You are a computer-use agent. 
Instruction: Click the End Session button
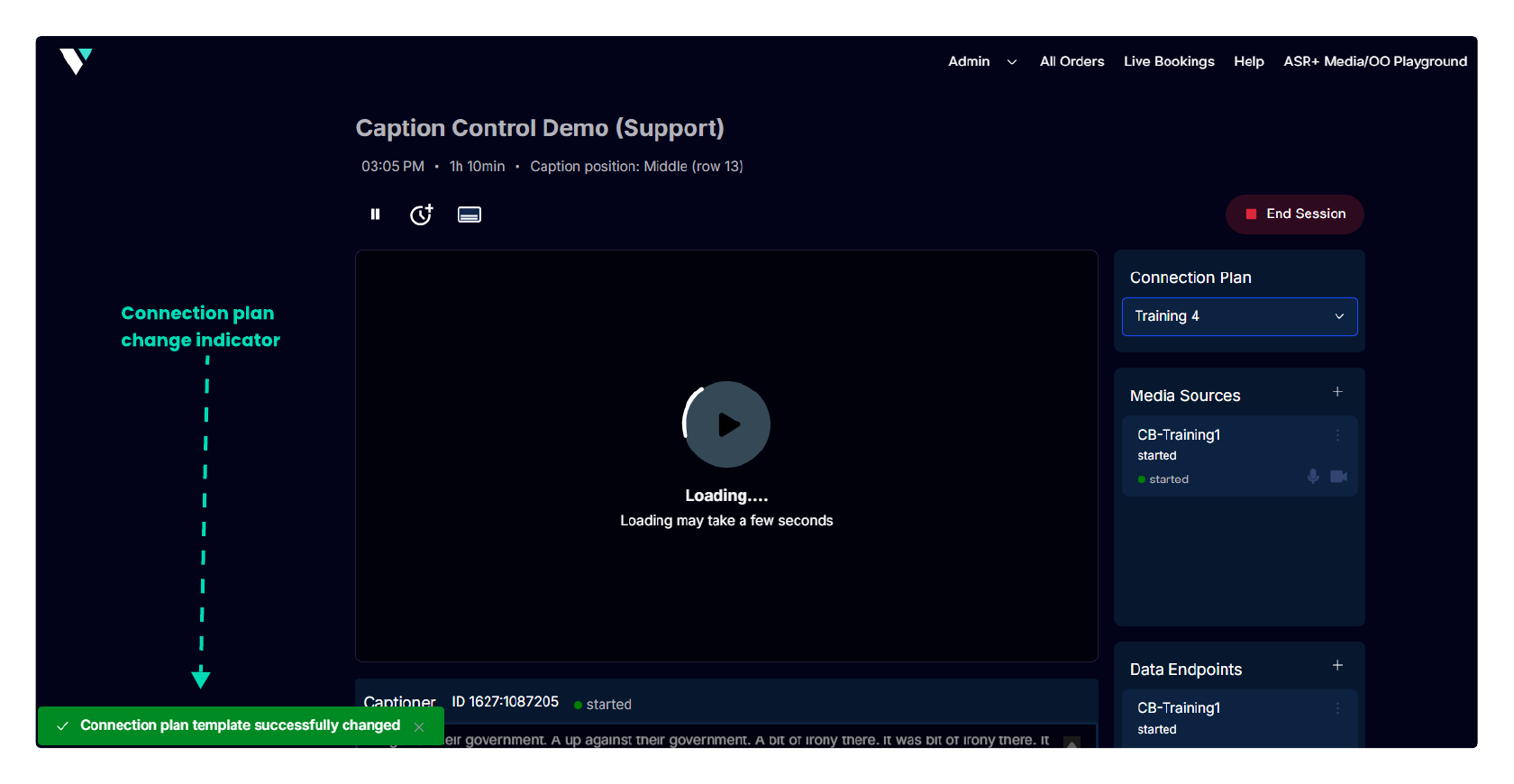coord(1295,214)
